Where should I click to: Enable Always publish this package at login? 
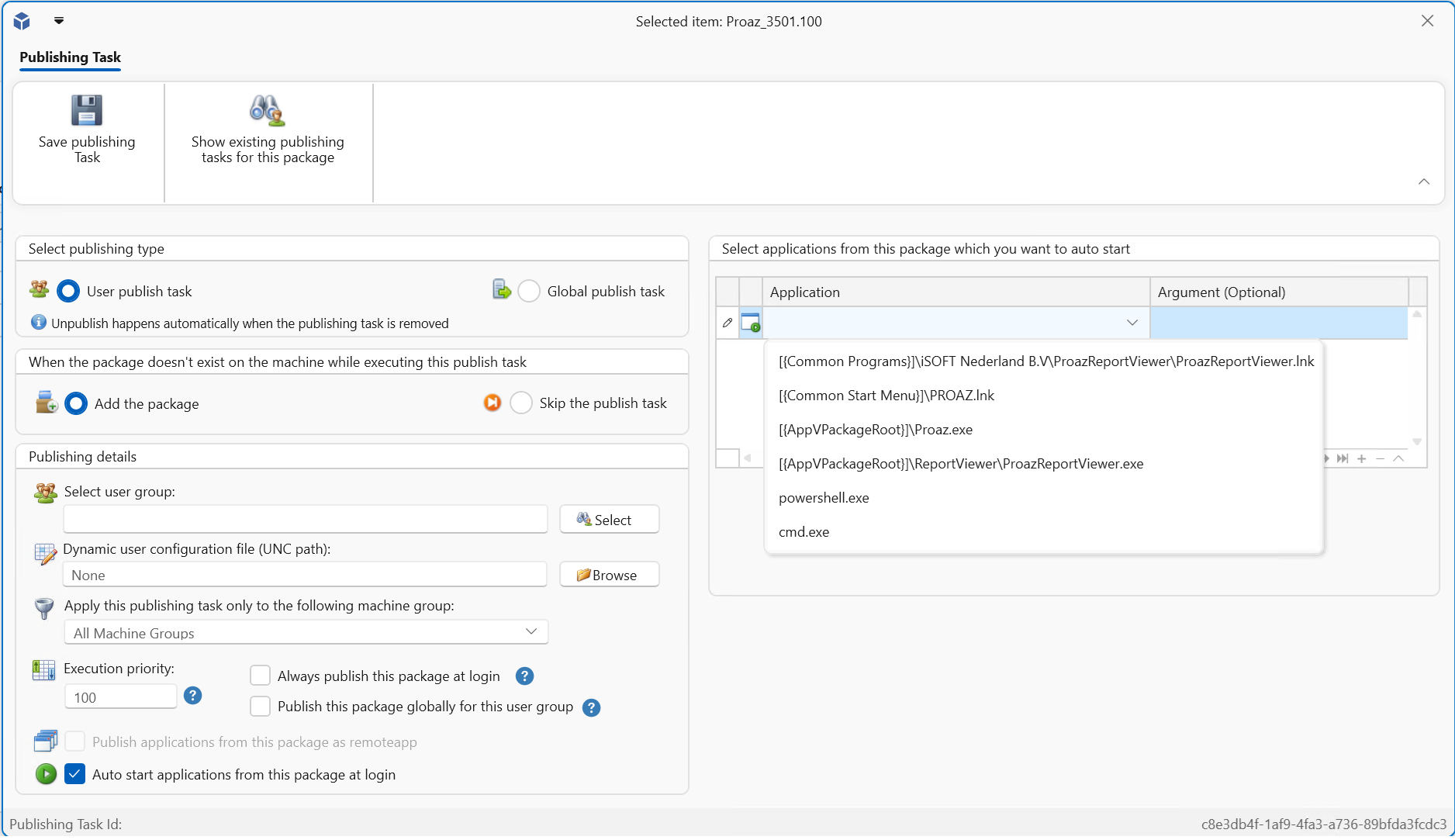(x=261, y=676)
